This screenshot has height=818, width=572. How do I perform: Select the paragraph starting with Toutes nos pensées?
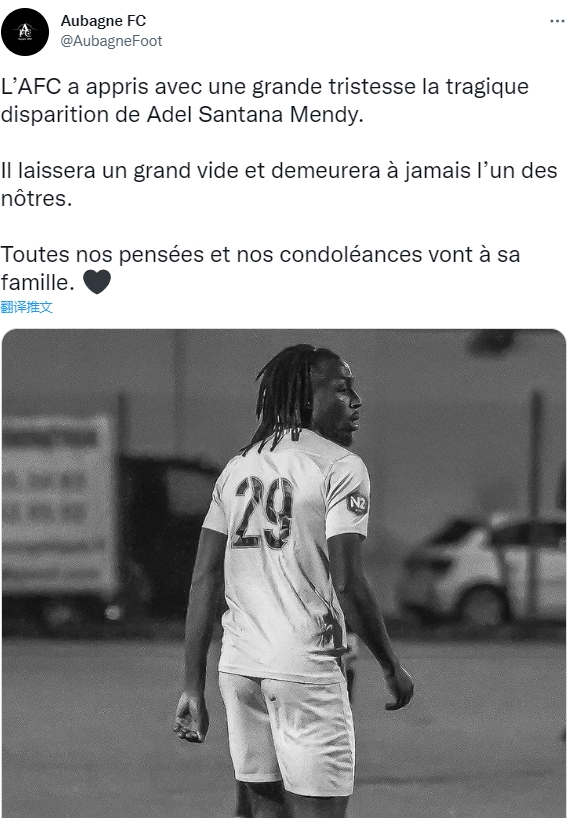(260, 268)
